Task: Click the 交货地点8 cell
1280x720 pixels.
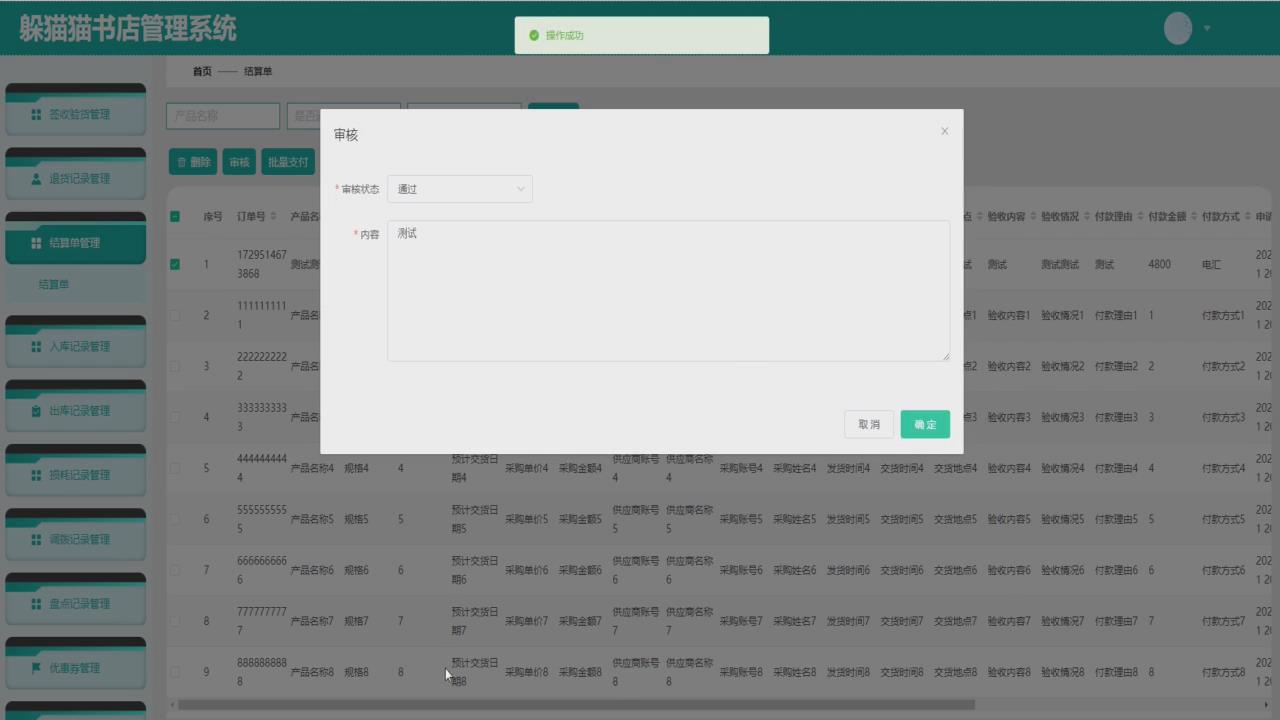Action: 956,672
